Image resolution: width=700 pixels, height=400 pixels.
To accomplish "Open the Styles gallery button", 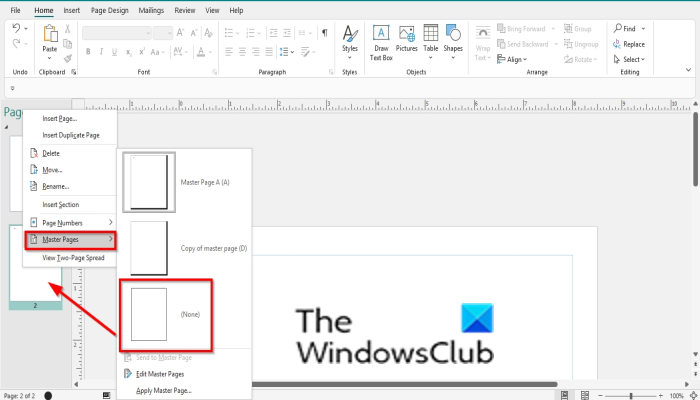I will click(350, 42).
